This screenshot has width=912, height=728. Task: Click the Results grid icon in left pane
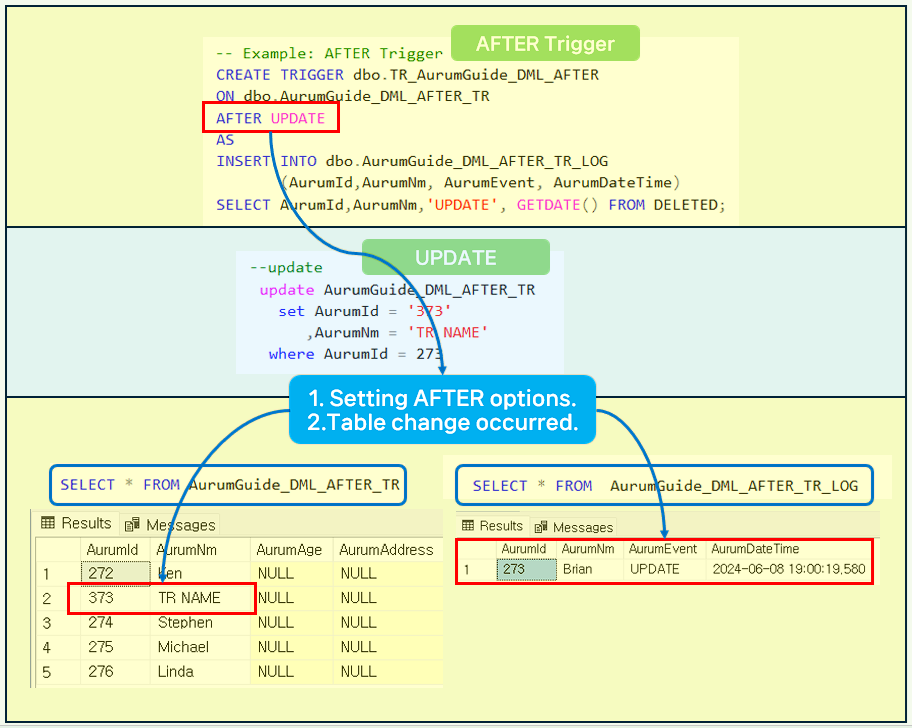point(48,523)
